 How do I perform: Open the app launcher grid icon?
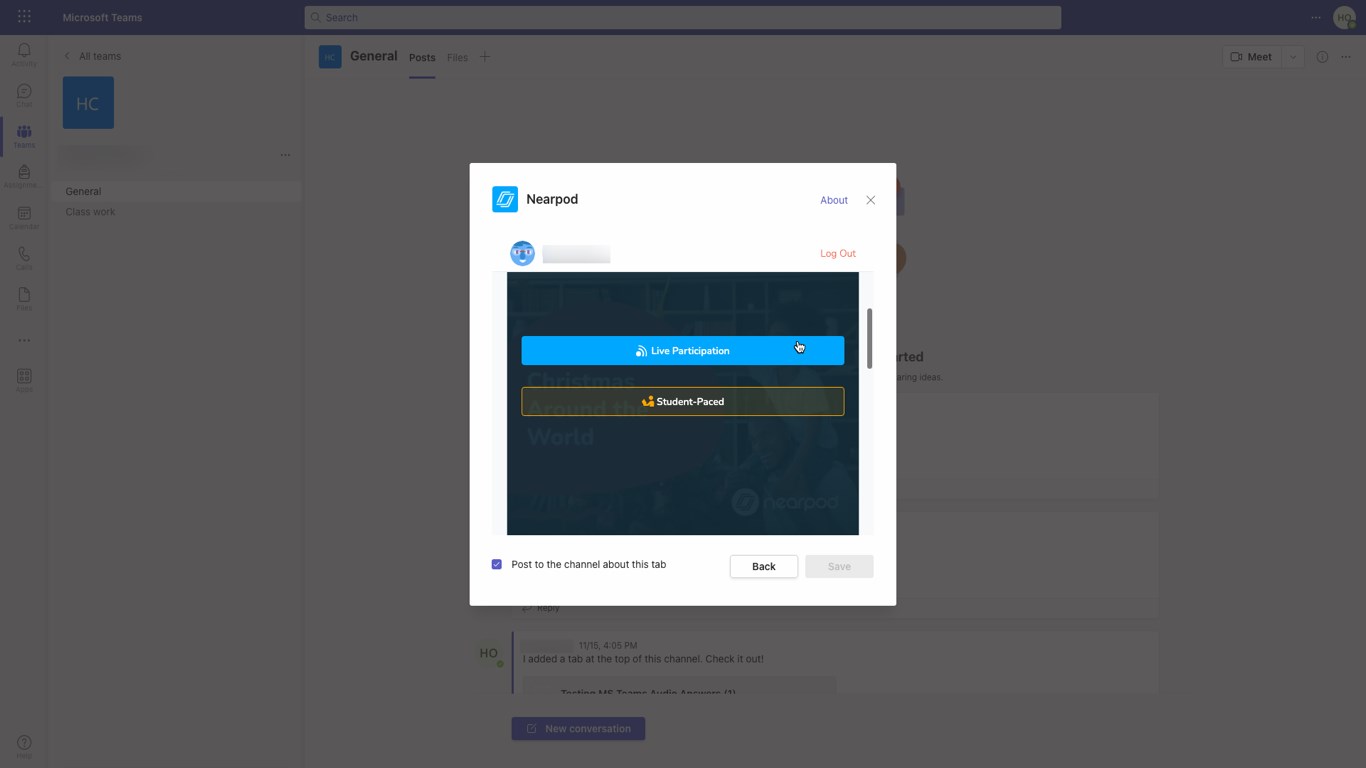pyautogui.click(x=24, y=17)
